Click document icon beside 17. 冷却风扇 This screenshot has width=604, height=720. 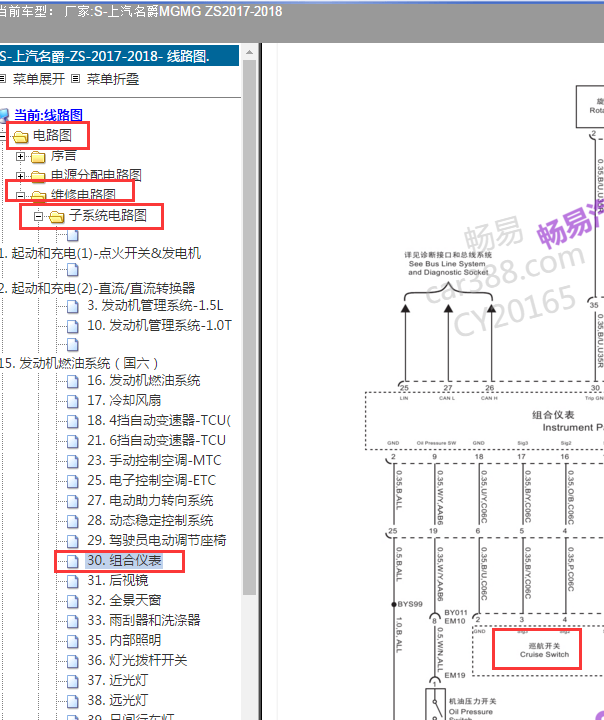click(x=73, y=401)
